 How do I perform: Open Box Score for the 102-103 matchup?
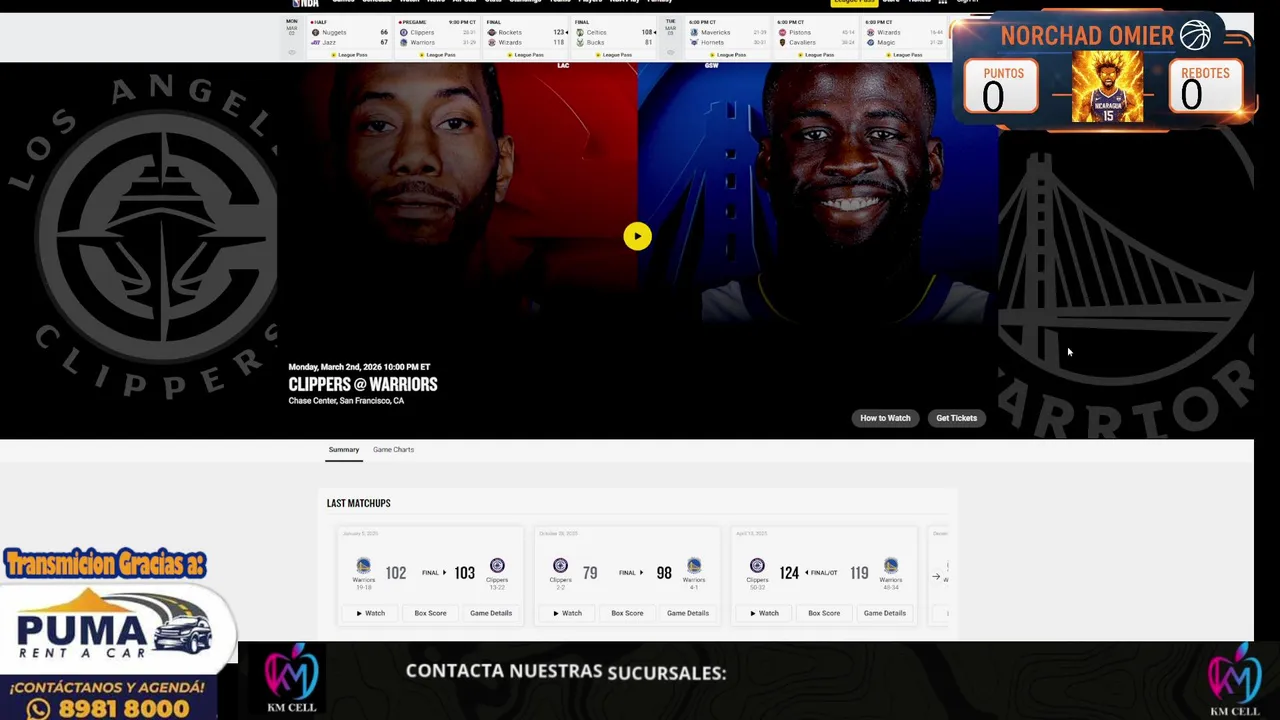point(430,613)
